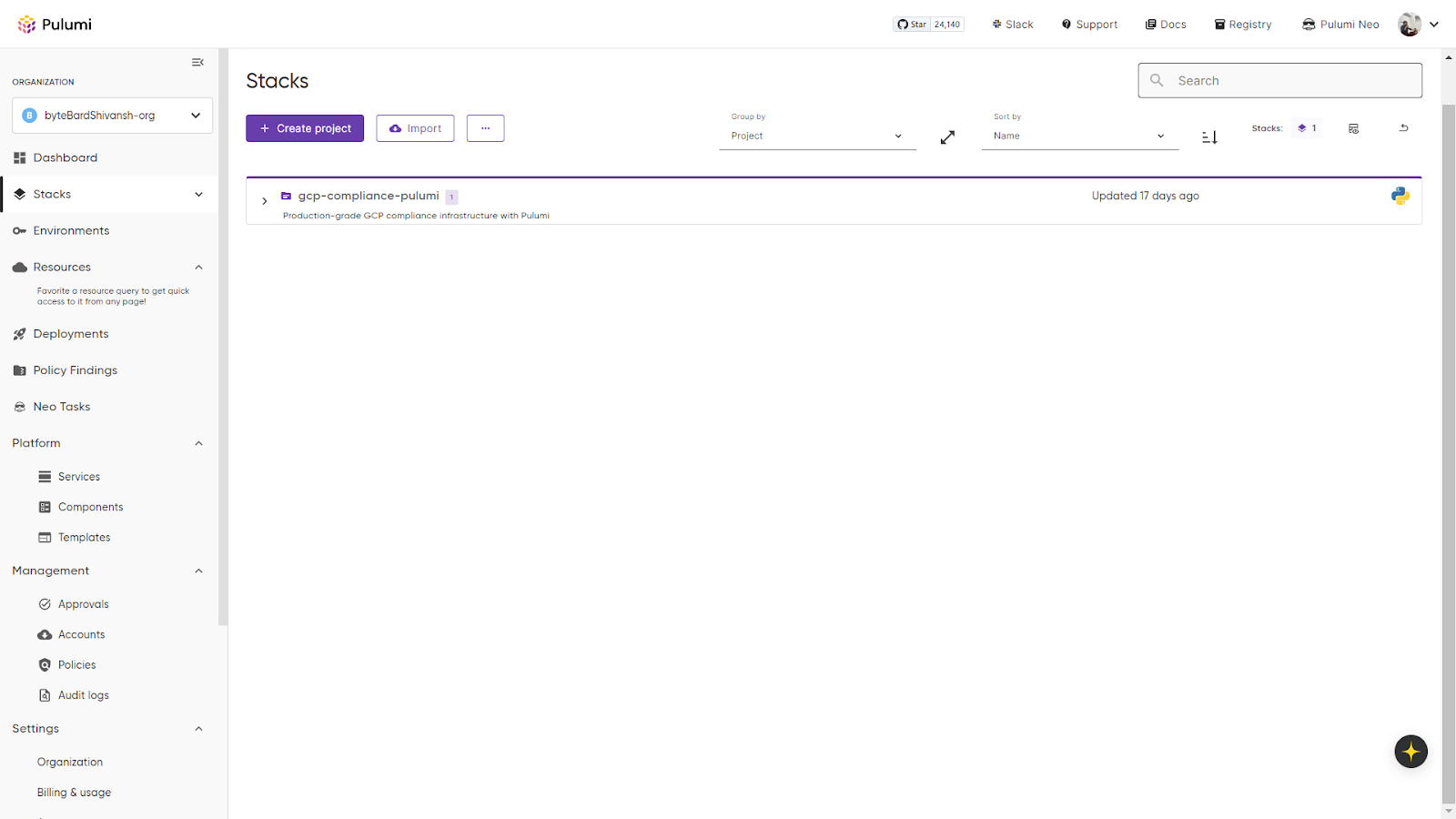
Task: Collapse the Platform section
Action: (x=198, y=443)
